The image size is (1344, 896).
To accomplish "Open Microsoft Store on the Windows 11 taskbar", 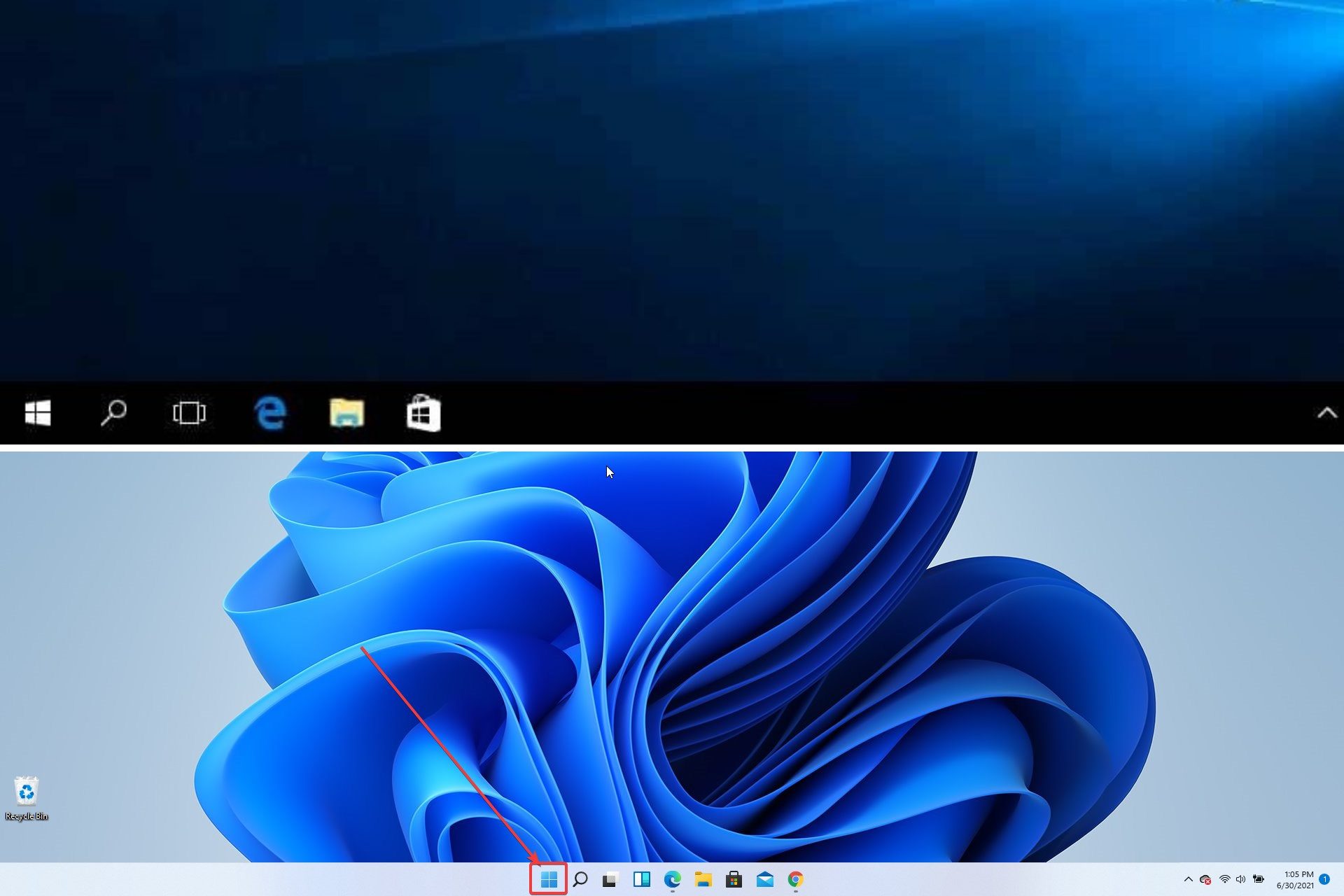I will [x=734, y=879].
